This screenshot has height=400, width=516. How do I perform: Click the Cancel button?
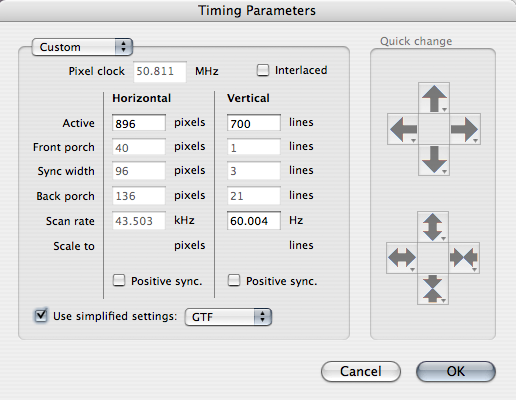coord(361,371)
